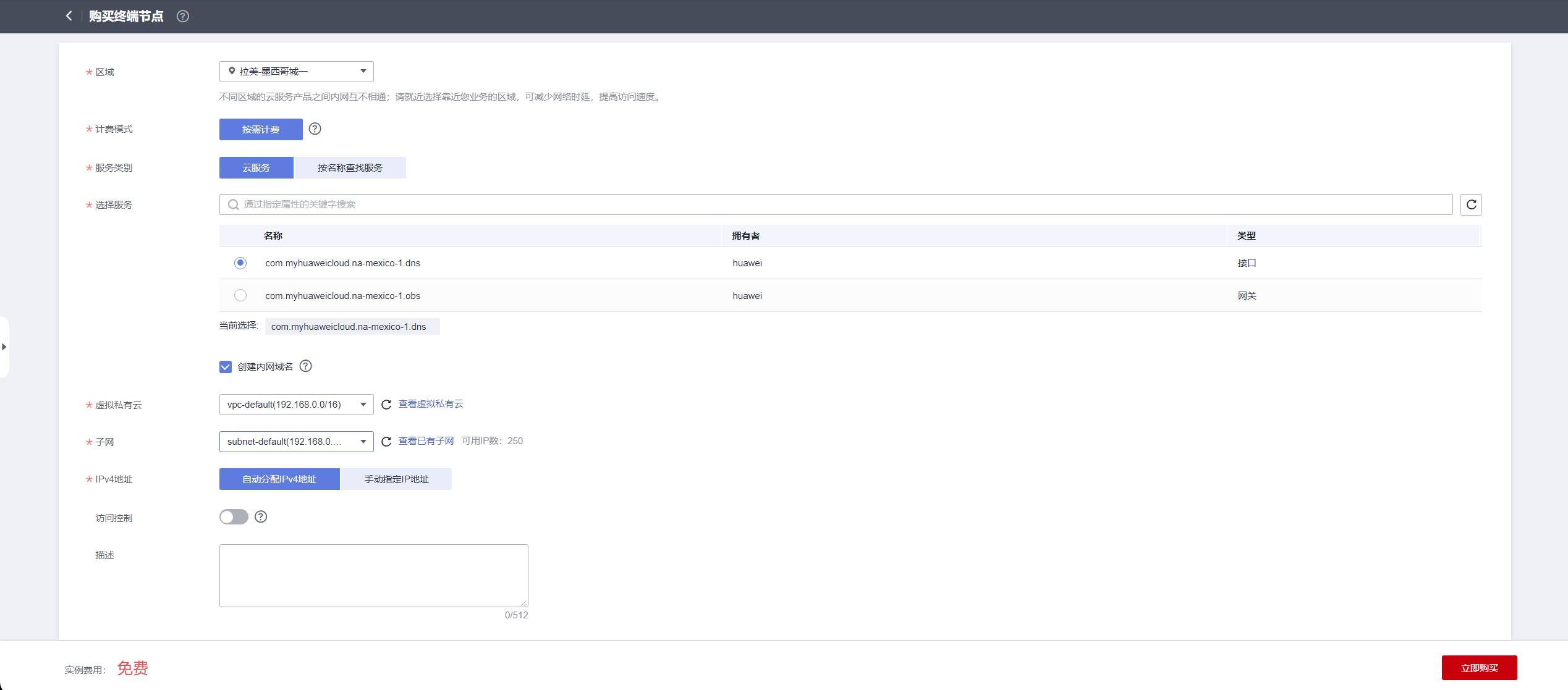Click help icon next to 按需计费
The width and height of the screenshot is (1568, 690).
point(315,128)
